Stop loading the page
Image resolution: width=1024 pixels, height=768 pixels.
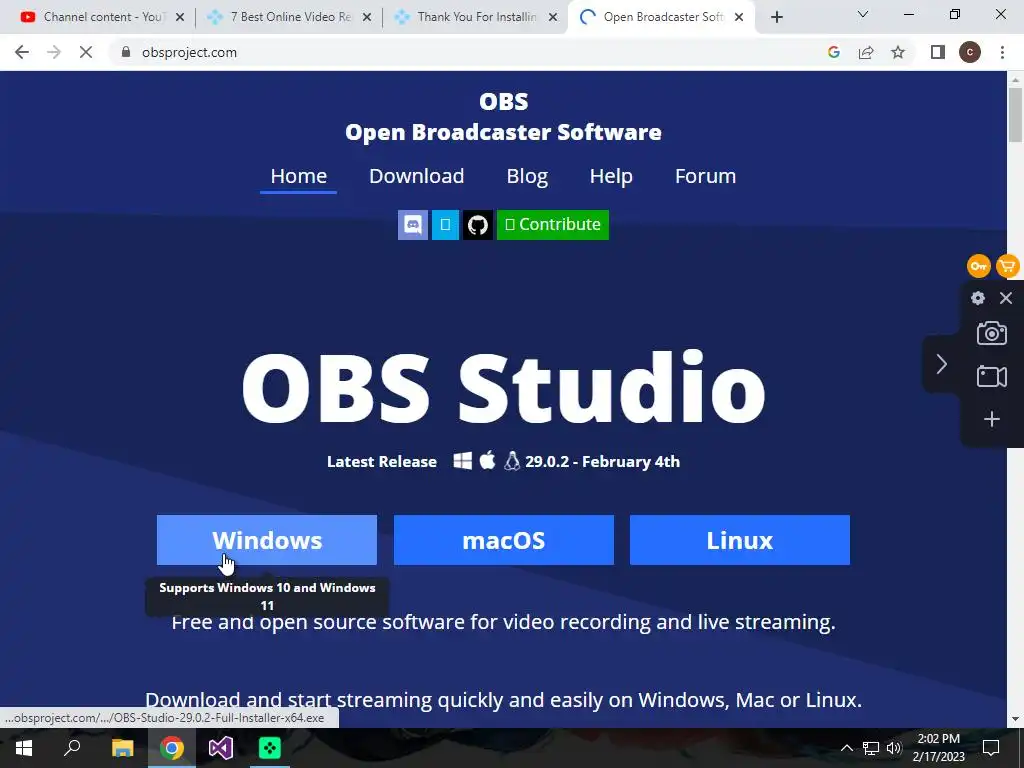86,52
